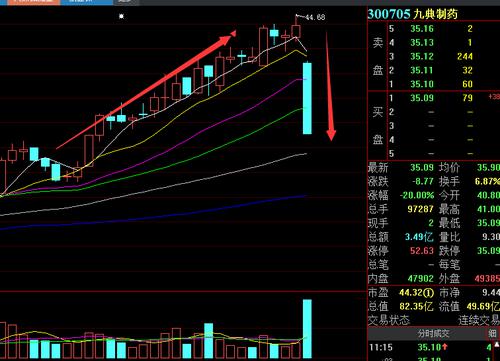The height and width of the screenshot is (361, 500).
Task: Click the red downward arrow annotation
Action: (329, 86)
